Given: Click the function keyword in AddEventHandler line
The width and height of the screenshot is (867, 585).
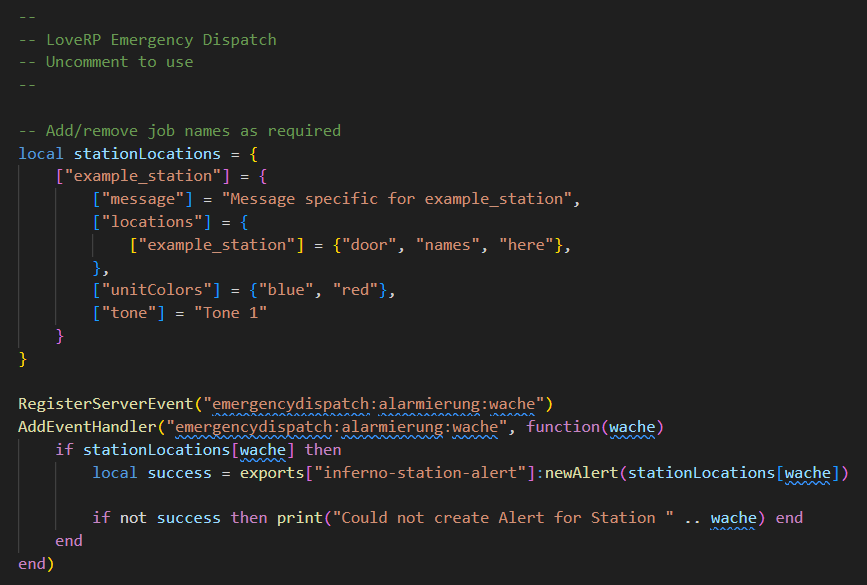Looking at the screenshot, I should (x=563, y=427).
